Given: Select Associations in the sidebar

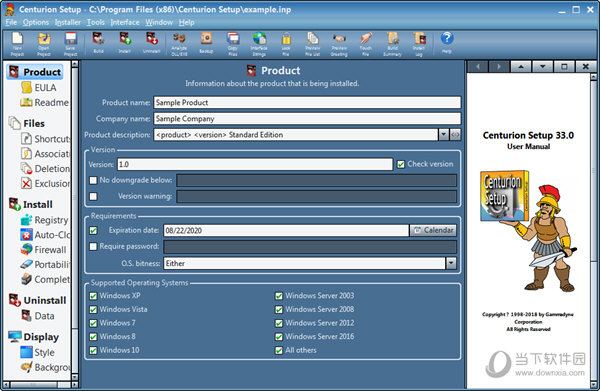Looking at the screenshot, I should pyautogui.click(x=46, y=153).
